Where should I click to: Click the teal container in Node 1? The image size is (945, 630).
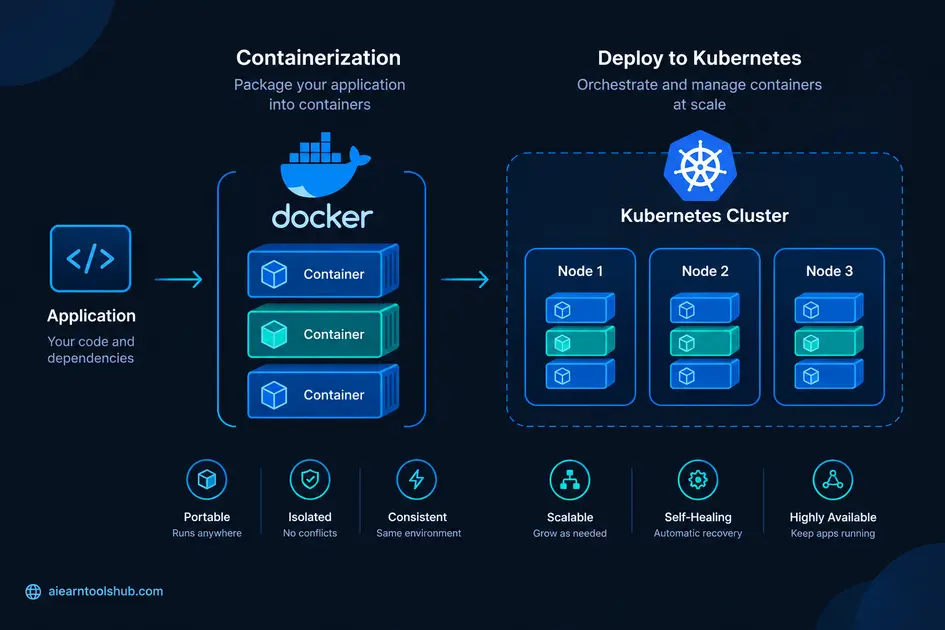tap(580, 341)
